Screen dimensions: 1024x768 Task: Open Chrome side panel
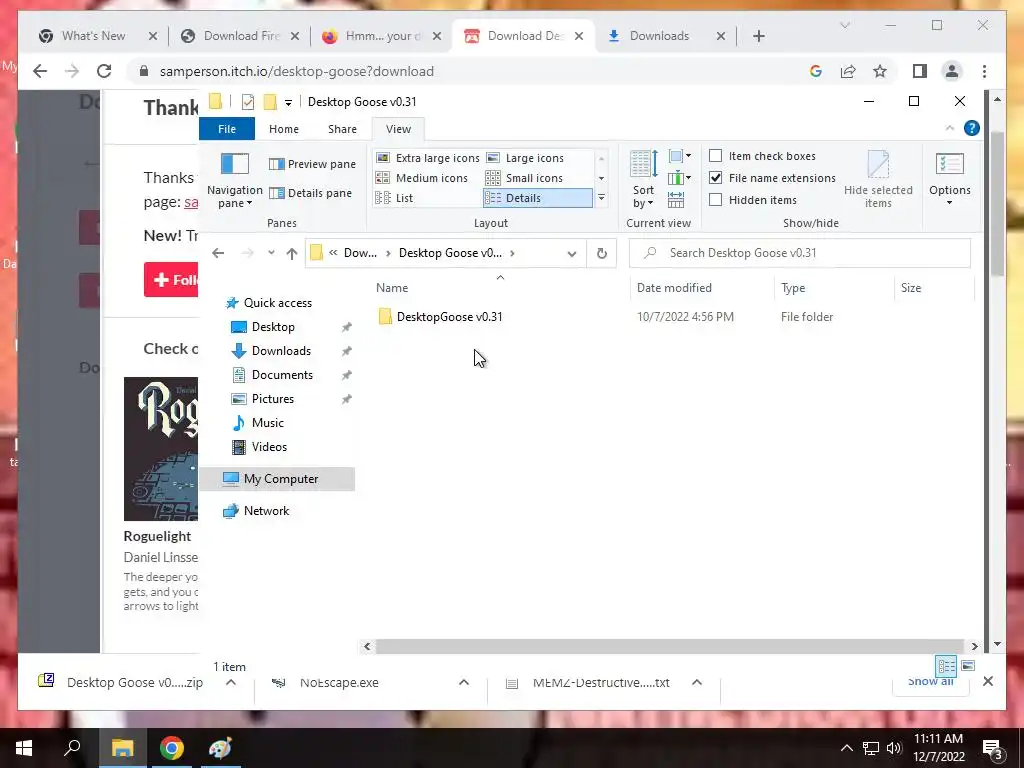[920, 71]
